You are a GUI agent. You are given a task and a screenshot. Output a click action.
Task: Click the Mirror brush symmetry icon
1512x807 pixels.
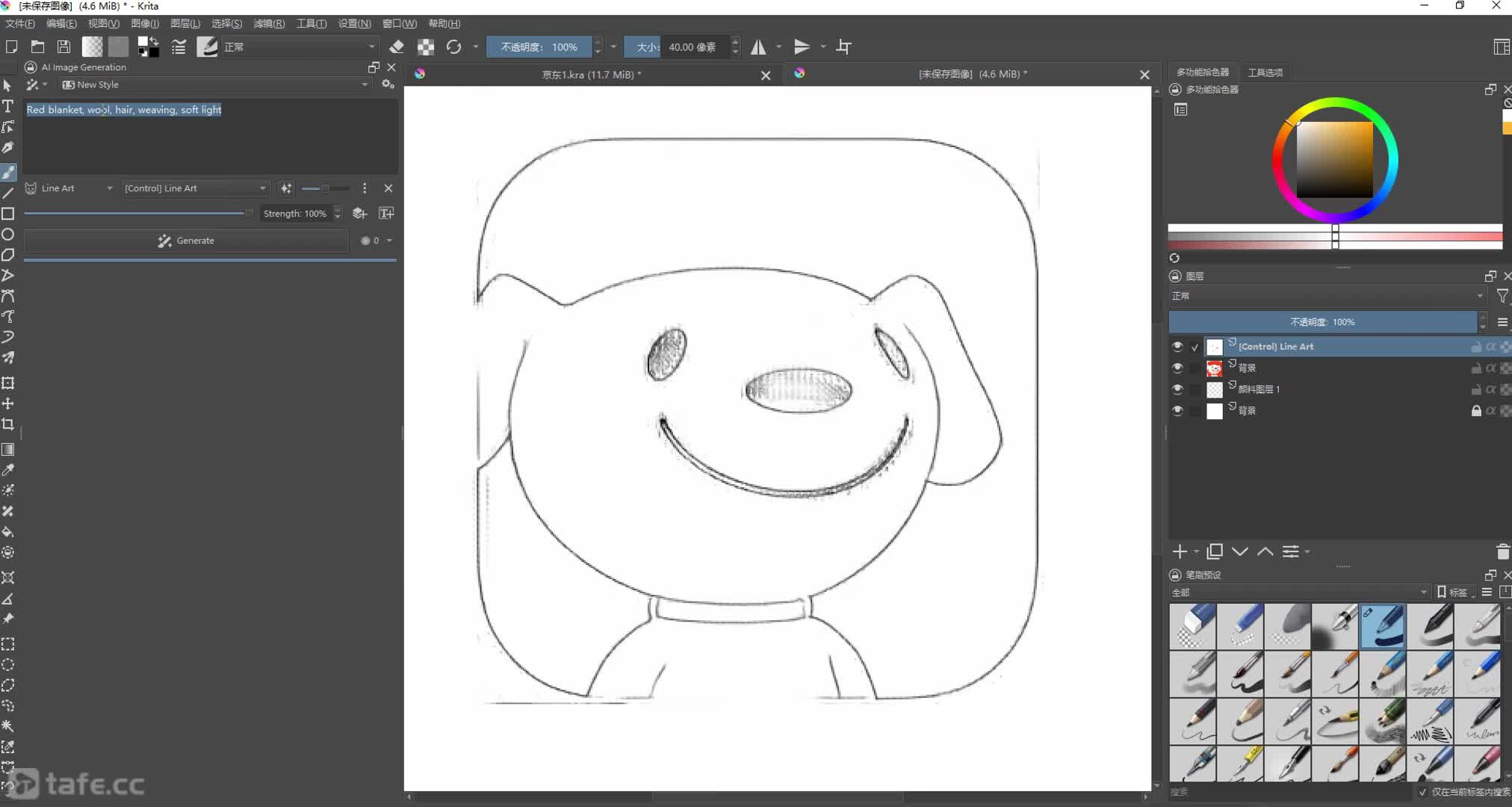(x=762, y=46)
